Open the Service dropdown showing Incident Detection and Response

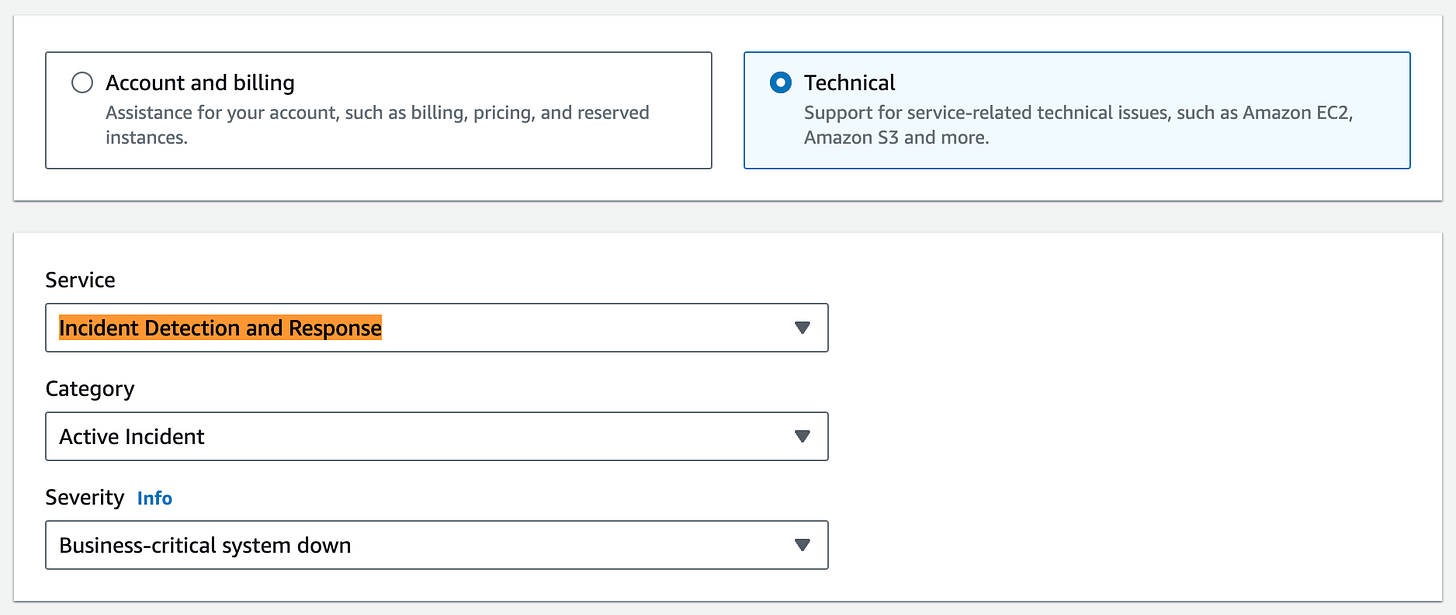pos(437,328)
